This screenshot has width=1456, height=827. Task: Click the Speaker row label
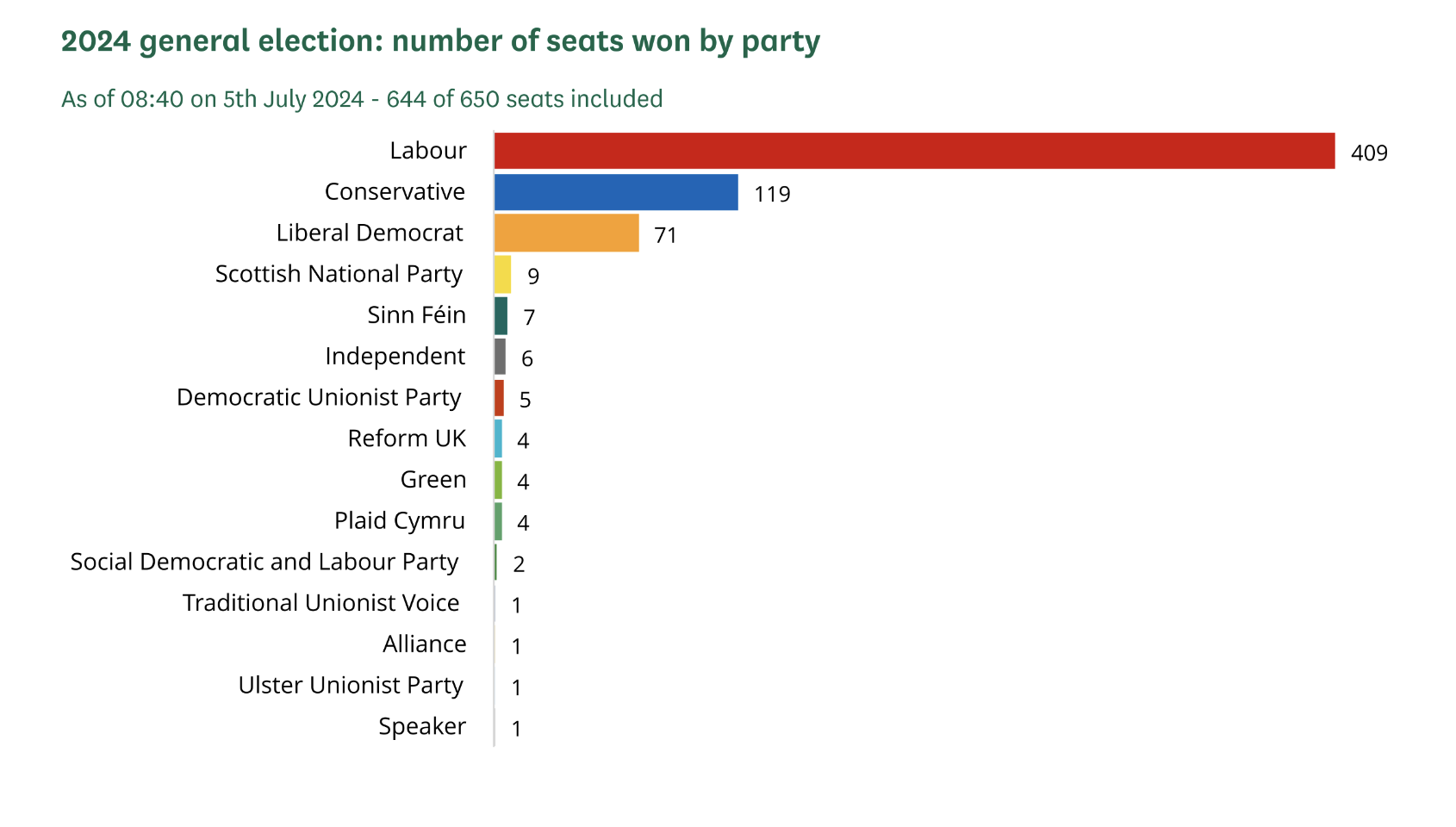pos(422,726)
